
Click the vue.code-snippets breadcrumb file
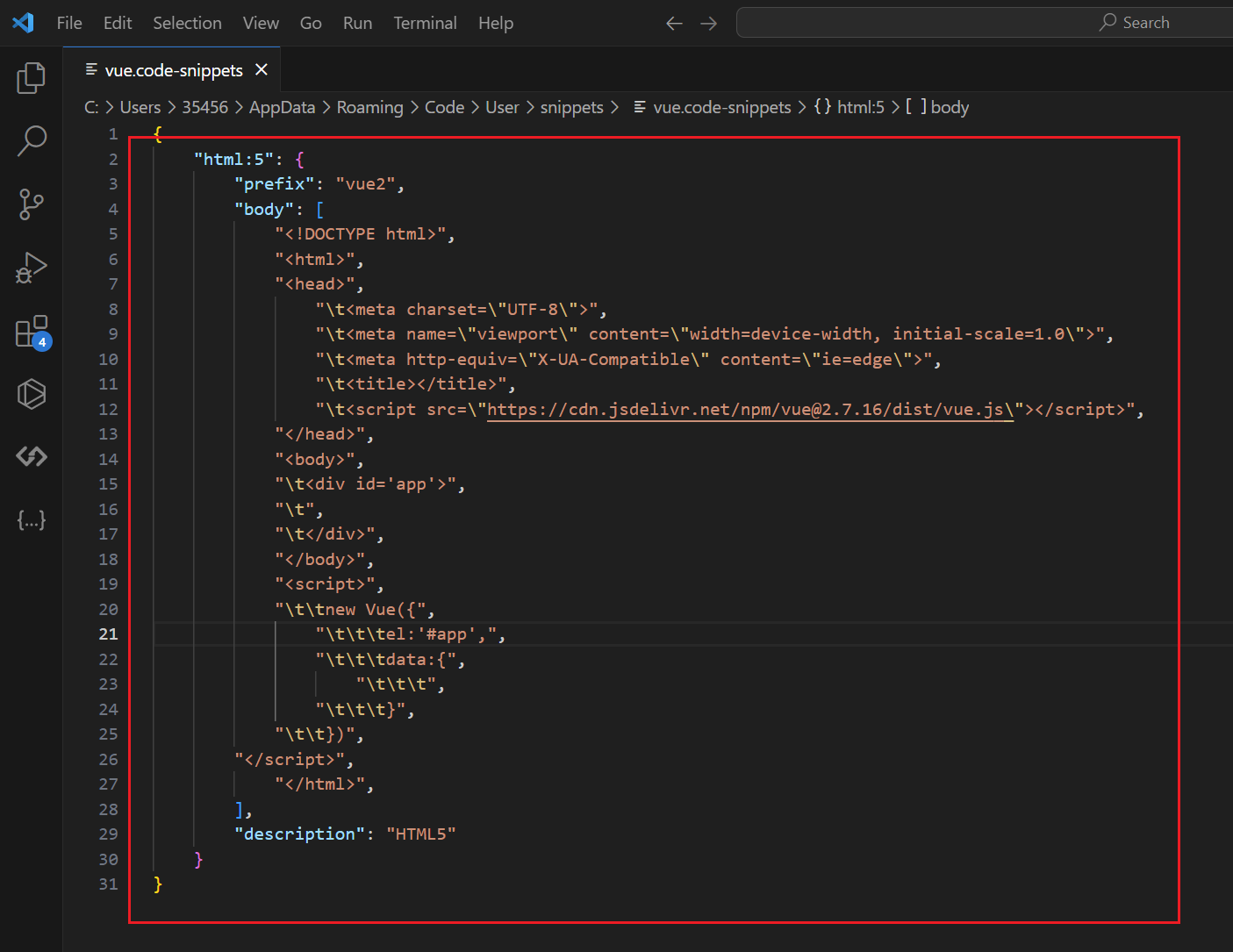pyautogui.click(x=712, y=107)
